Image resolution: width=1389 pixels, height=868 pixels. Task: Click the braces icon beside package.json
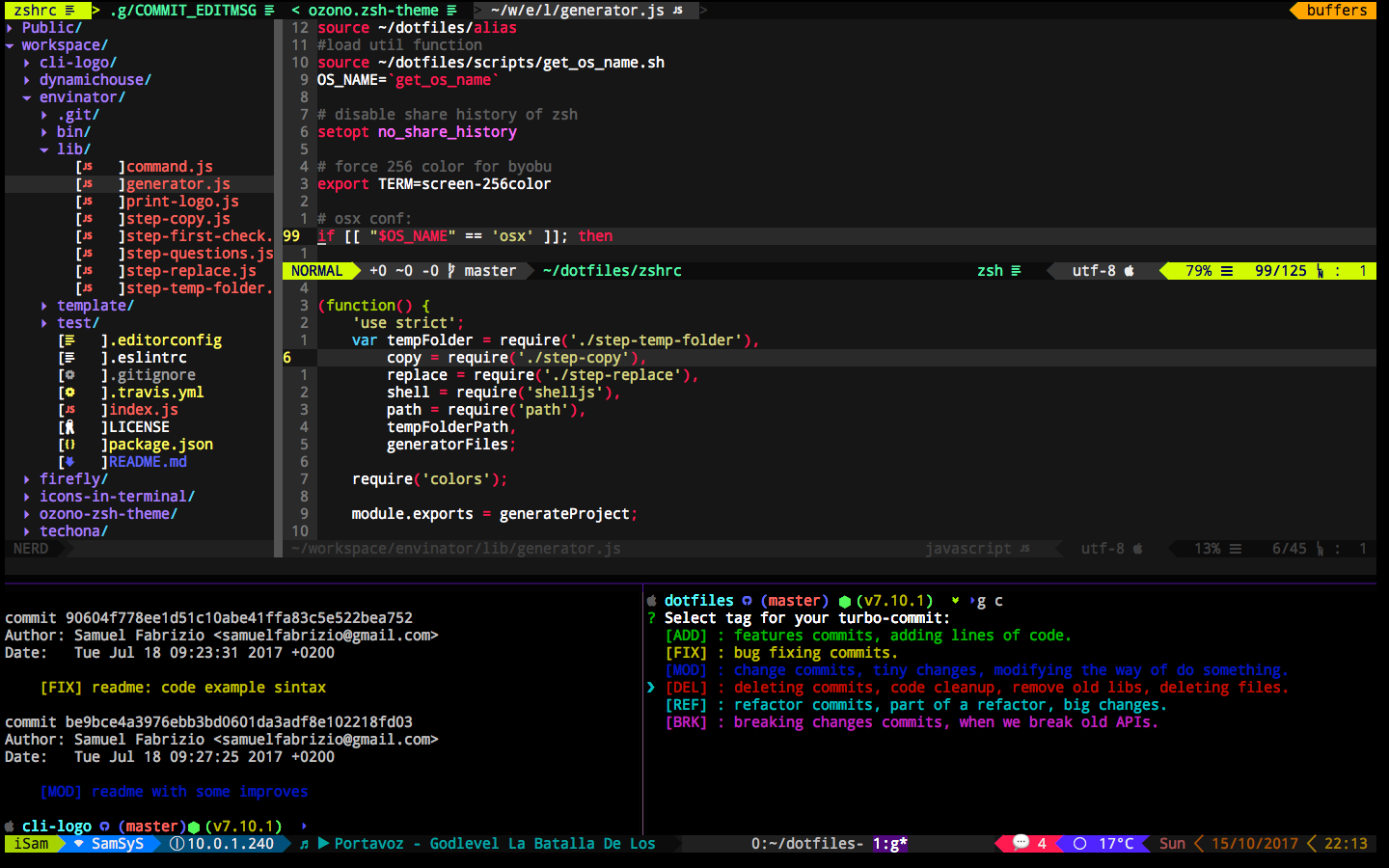69,445
